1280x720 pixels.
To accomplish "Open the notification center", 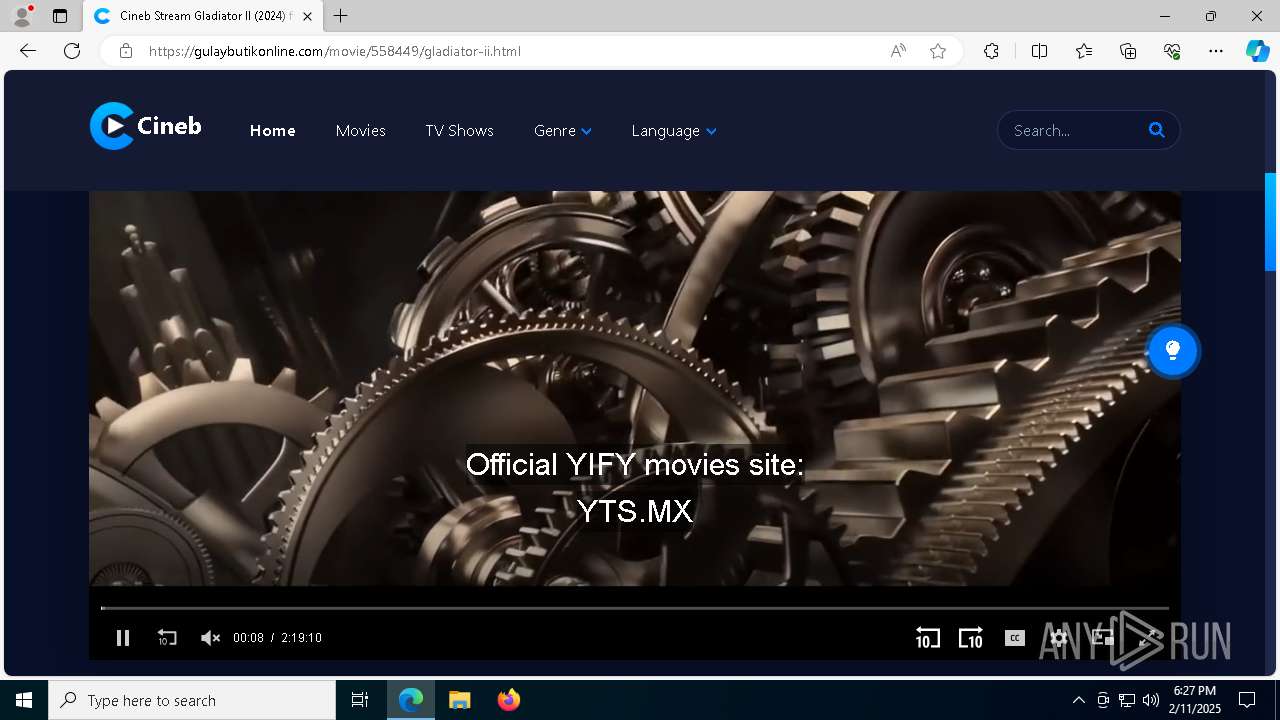I will coord(1247,700).
